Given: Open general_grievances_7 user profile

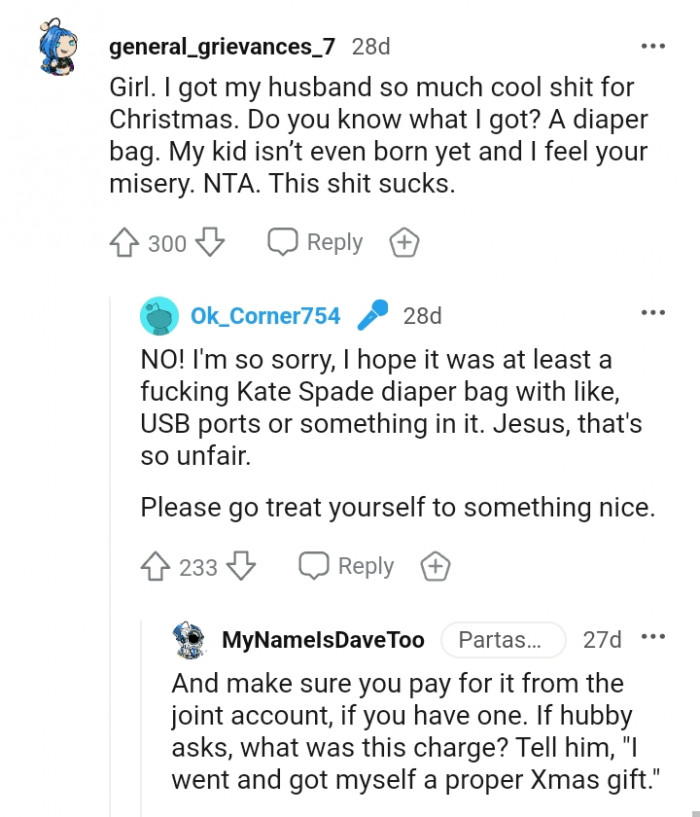Looking at the screenshot, I should point(224,46).
